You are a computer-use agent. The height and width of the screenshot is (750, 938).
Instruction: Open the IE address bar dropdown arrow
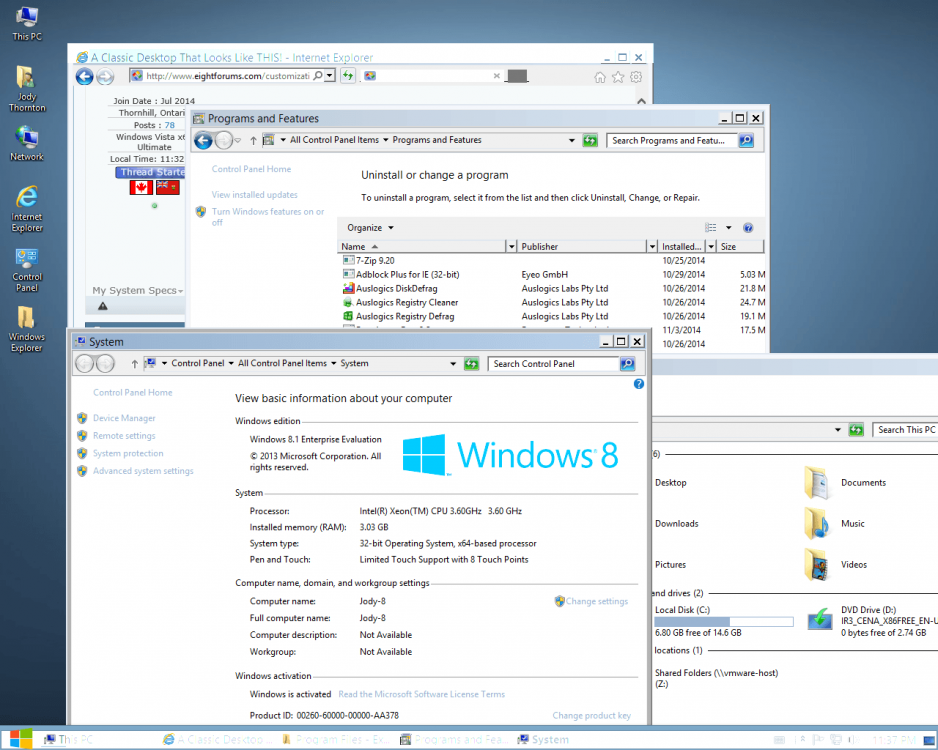pyautogui.click(x=330, y=76)
